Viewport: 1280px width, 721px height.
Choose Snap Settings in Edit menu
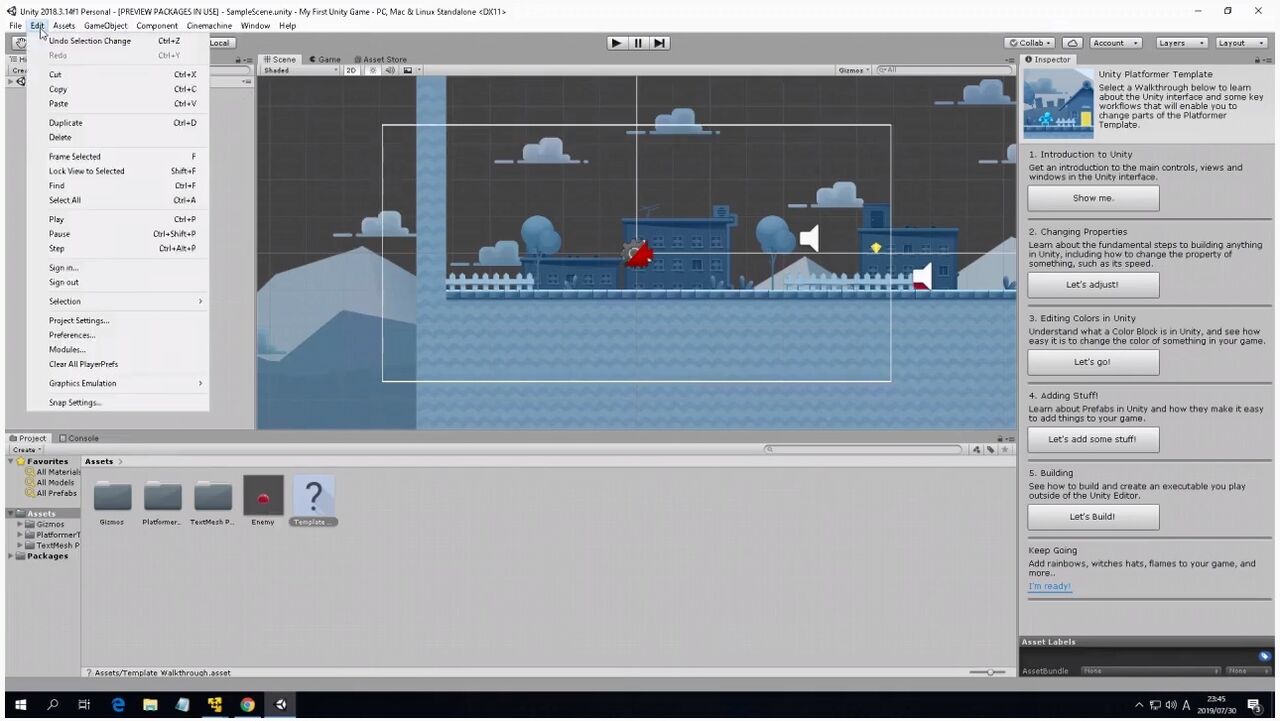coord(118,403)
